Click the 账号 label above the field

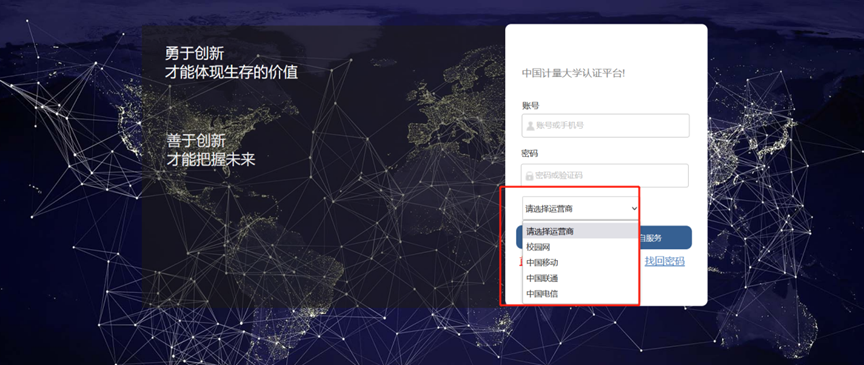(530, 105)
